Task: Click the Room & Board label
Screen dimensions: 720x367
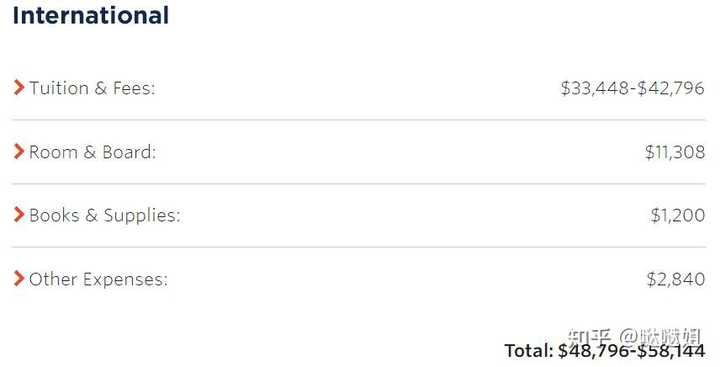Action: click(x=92, y=152)
